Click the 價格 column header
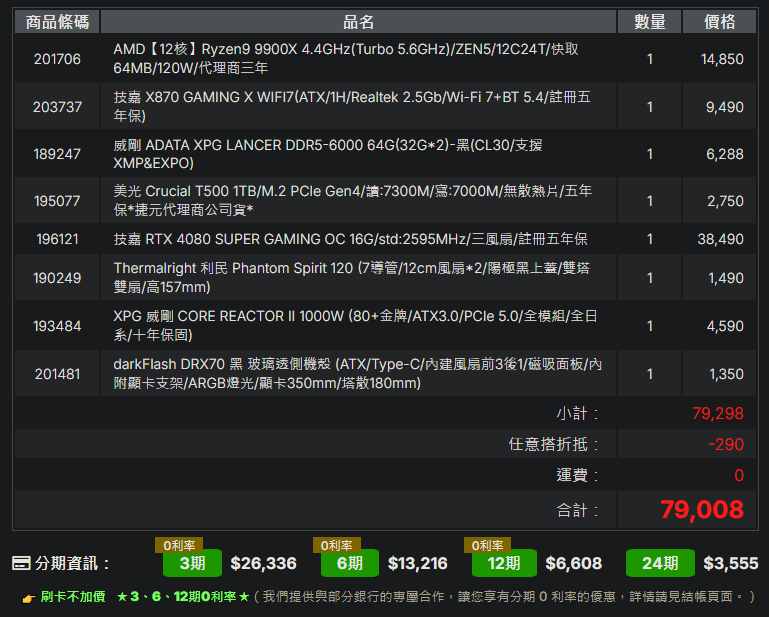 (x=719, y=22)
